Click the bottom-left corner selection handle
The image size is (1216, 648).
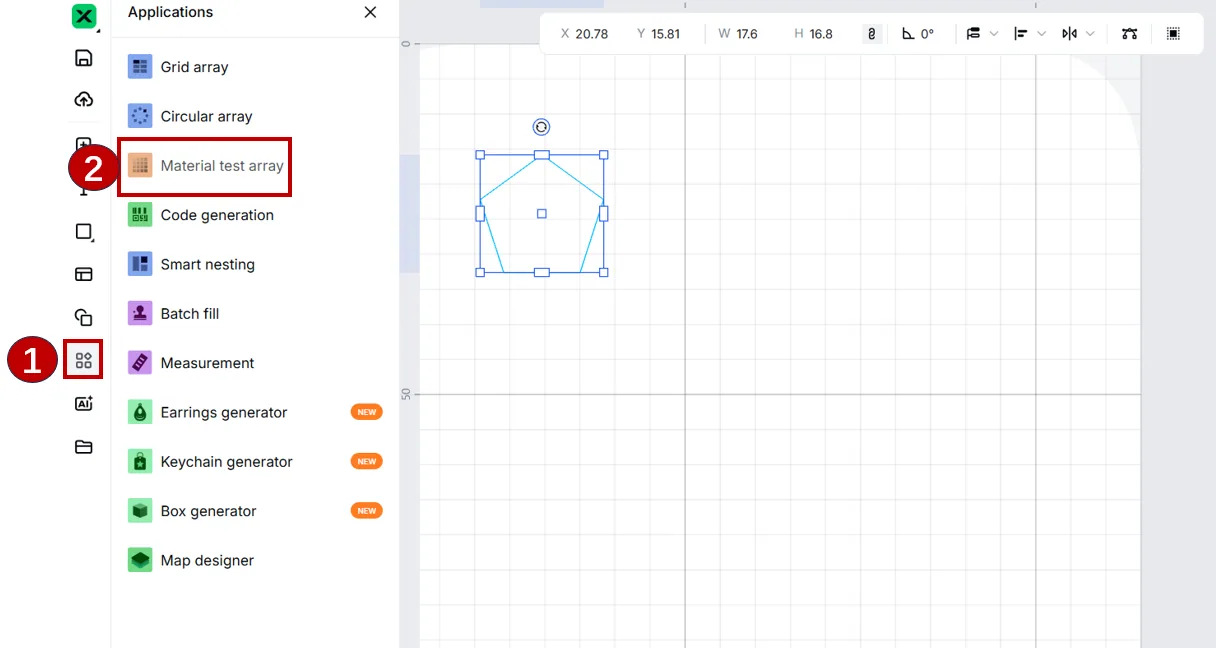[480, 272]
